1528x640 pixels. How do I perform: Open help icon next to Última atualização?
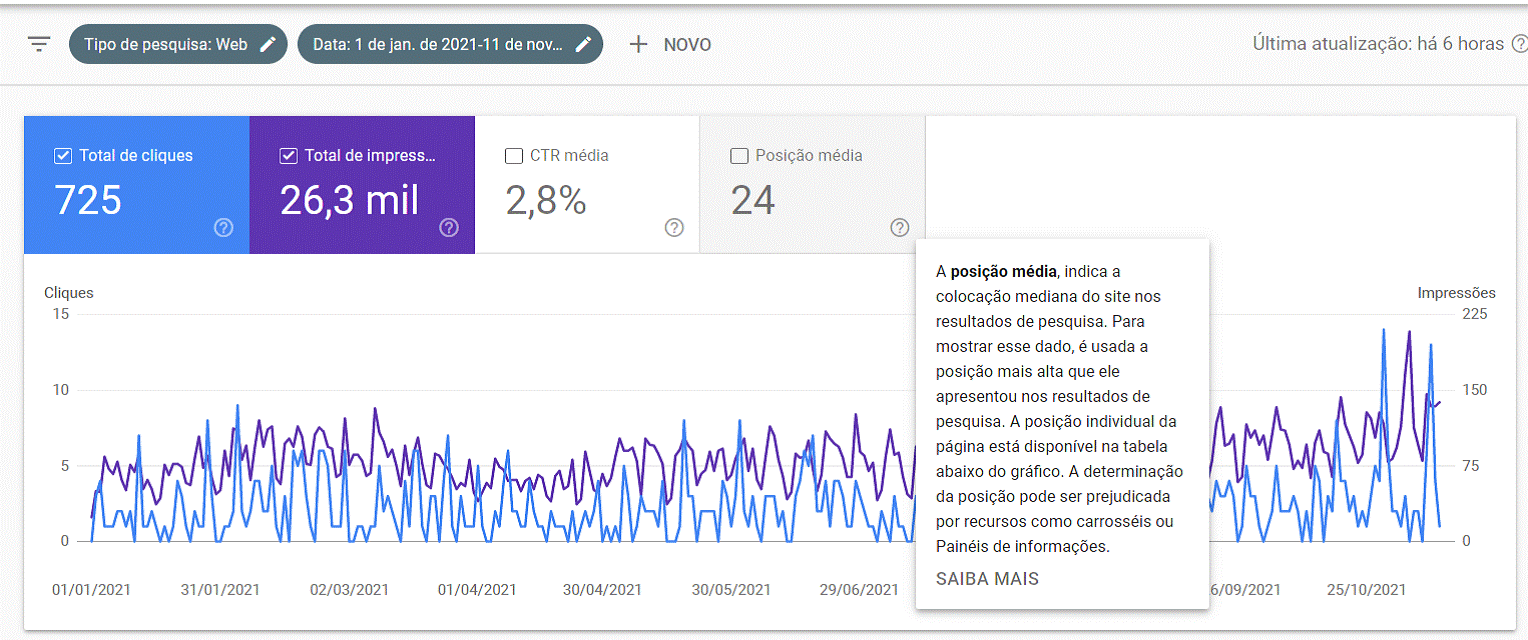coord(1519,44)
